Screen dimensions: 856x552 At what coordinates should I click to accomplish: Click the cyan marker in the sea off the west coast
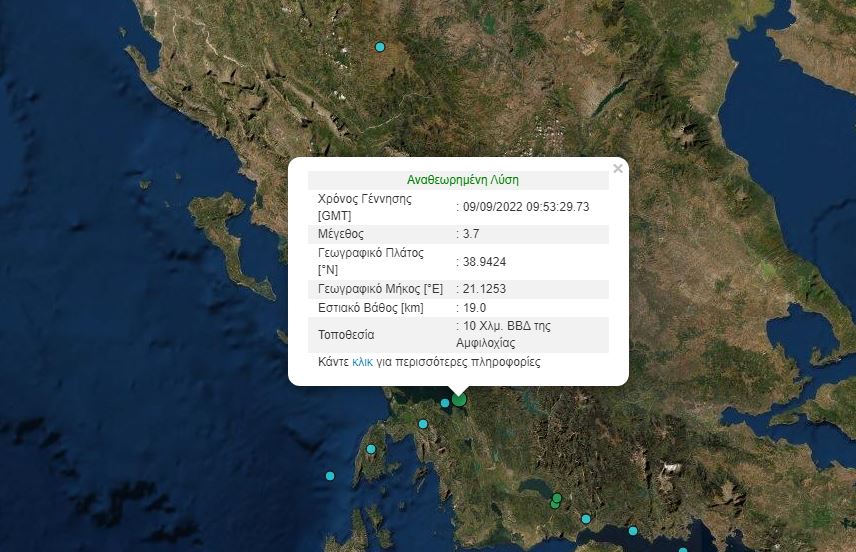tap(330, 476)
